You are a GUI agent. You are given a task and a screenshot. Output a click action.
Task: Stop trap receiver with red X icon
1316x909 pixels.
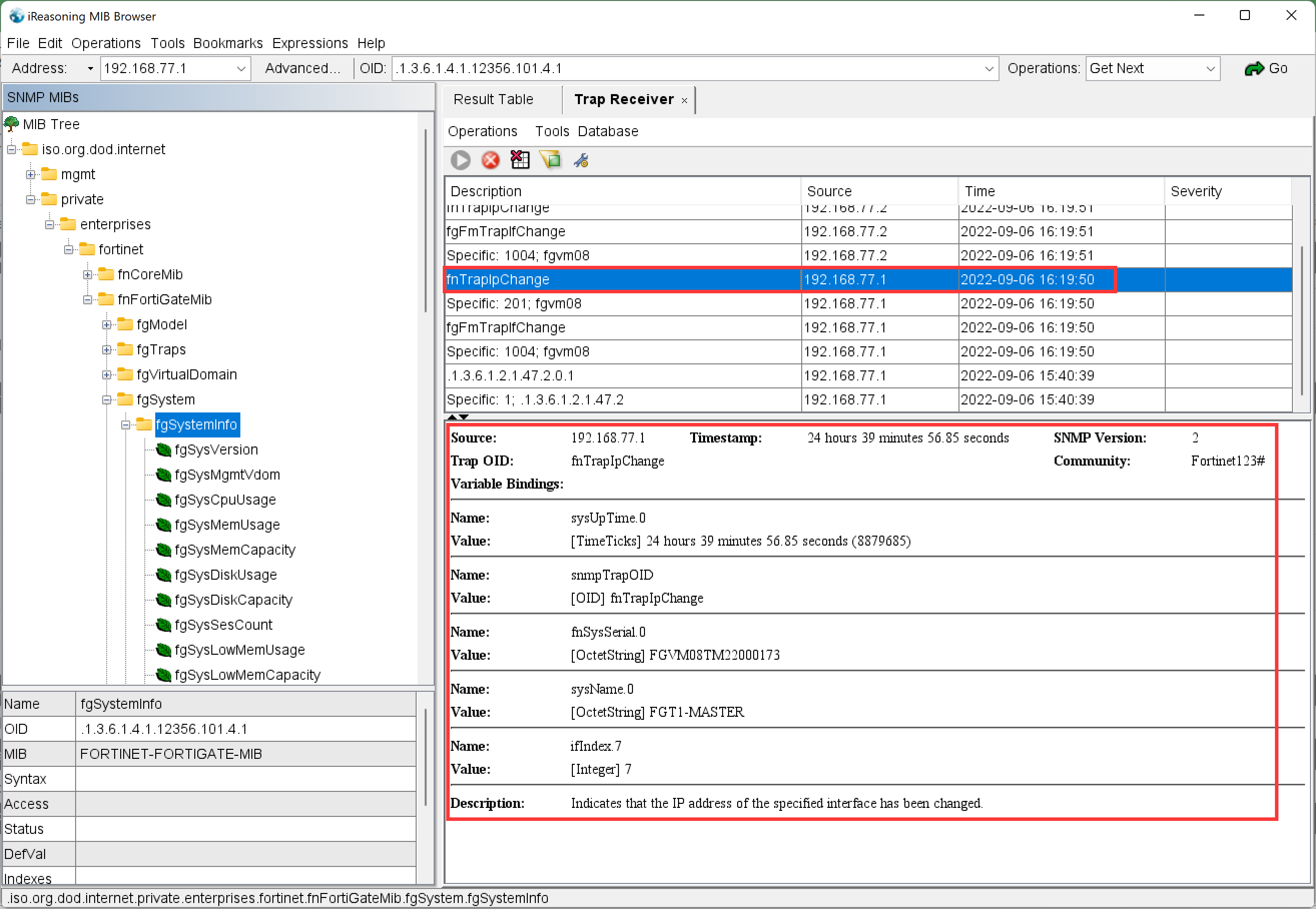(x=490, y=161)
